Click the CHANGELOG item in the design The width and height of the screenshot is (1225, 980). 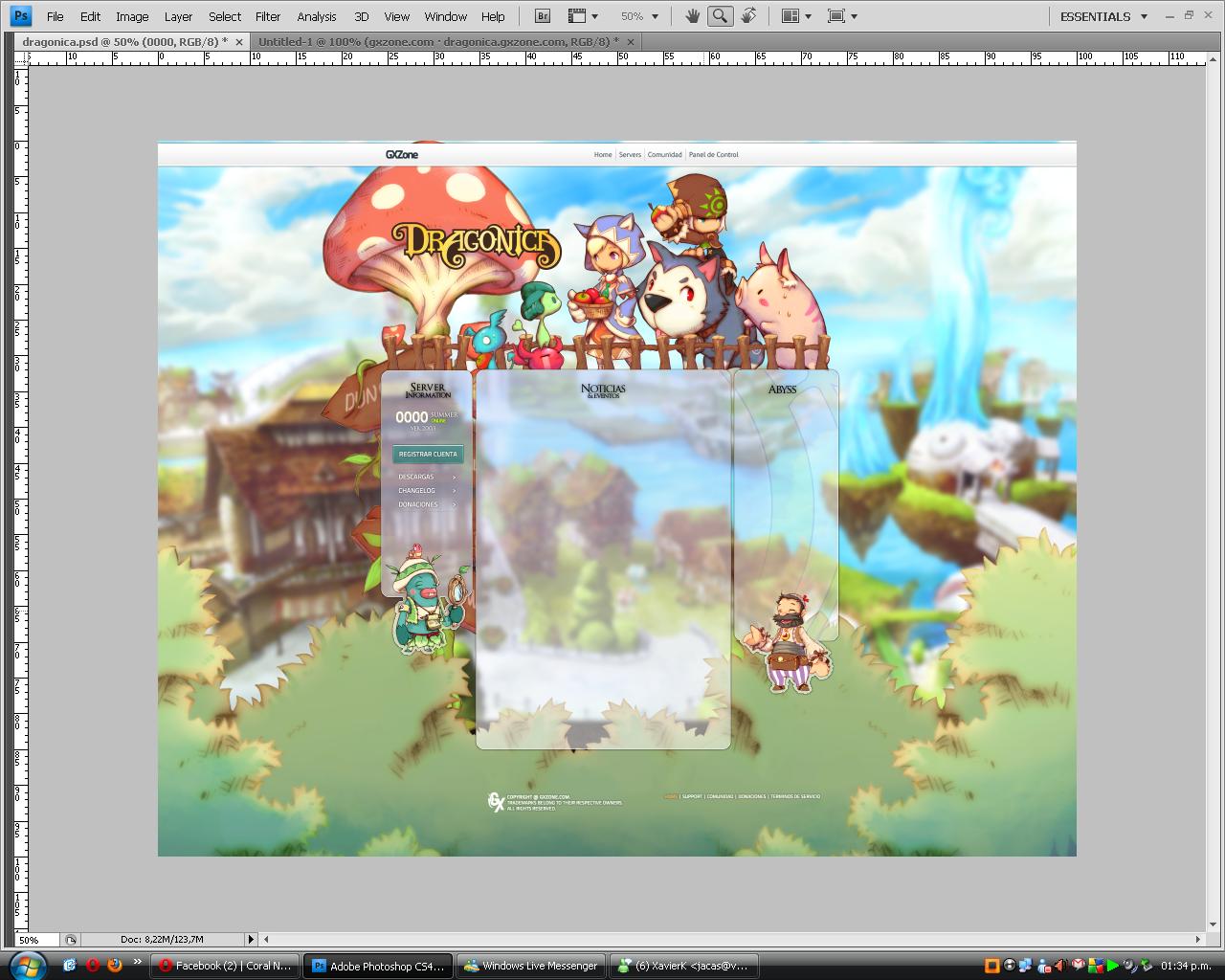pos(427,490)
